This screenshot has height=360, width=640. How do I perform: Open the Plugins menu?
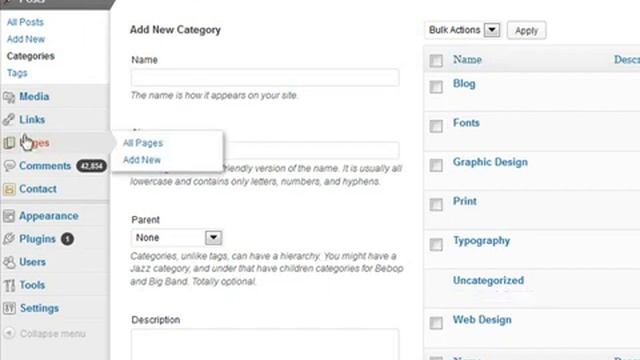pos(37,239)
